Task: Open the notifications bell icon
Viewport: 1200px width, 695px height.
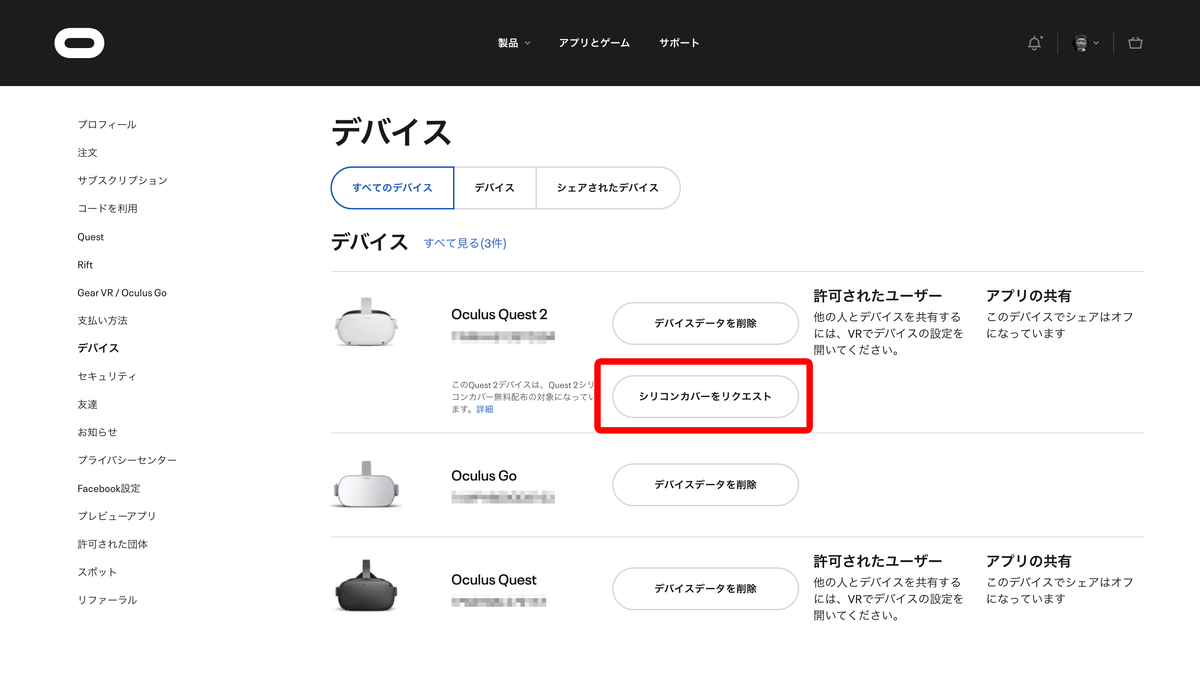Action: [1034, 43]
